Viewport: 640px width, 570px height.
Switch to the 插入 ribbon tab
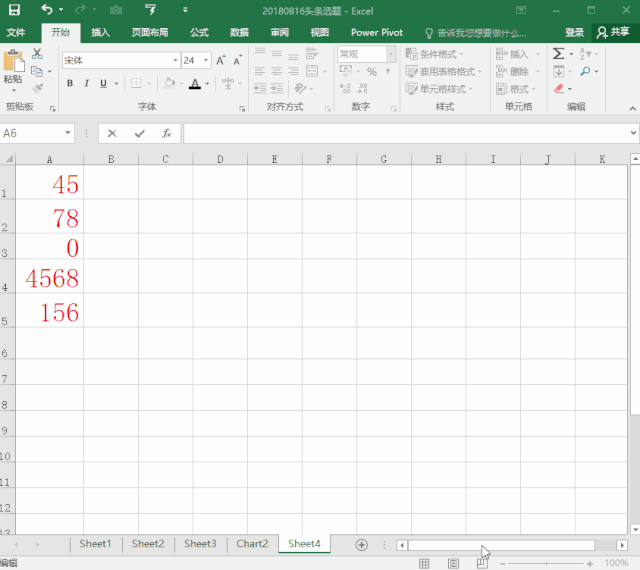point(100,32)
